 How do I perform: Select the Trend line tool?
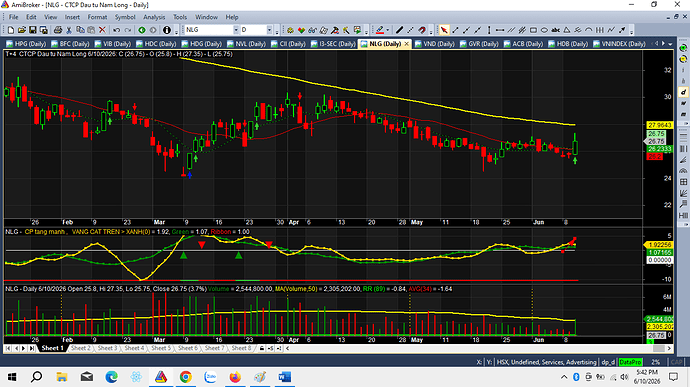coord(455,30)
